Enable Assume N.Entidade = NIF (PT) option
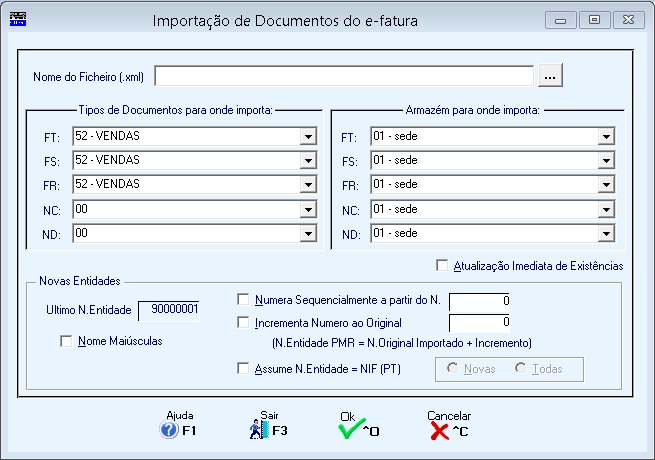This screenshot has width=655, height=460. coord(243,368)
